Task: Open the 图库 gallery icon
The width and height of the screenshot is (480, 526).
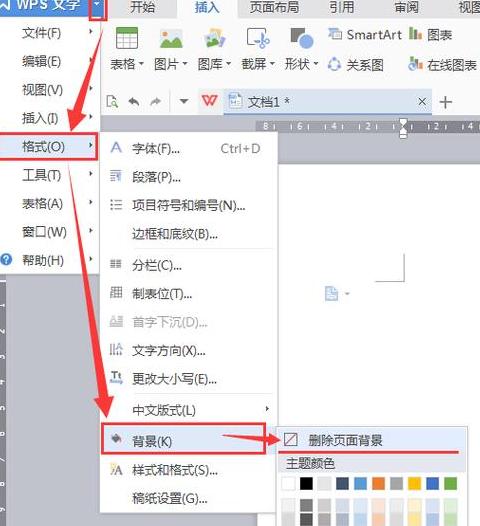Action: [214, 38]
